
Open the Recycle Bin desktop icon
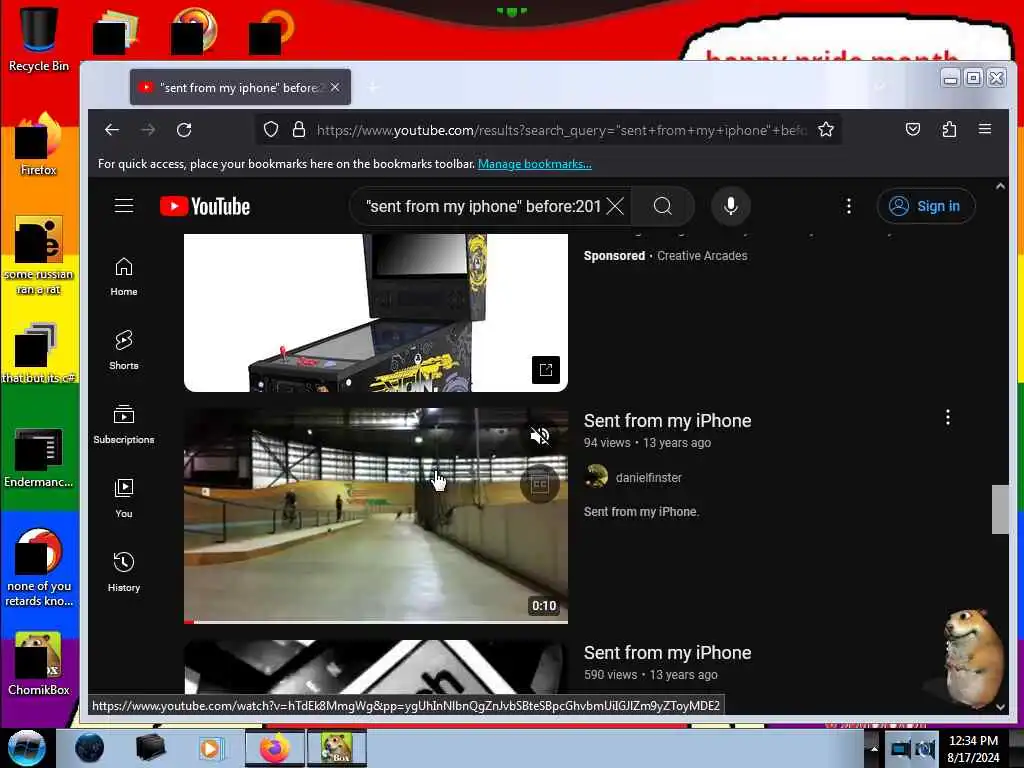pyautogui.click(x=39, y=40)
